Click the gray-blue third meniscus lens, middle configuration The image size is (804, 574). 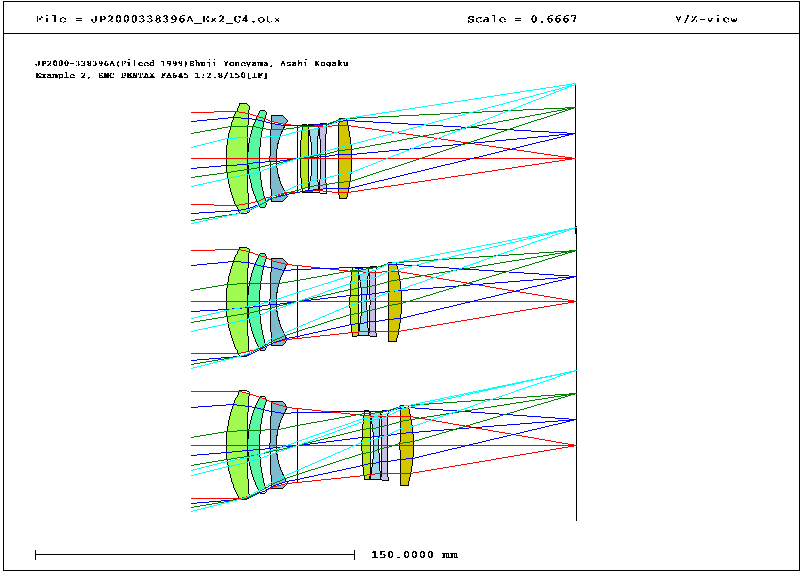point(275,302)
